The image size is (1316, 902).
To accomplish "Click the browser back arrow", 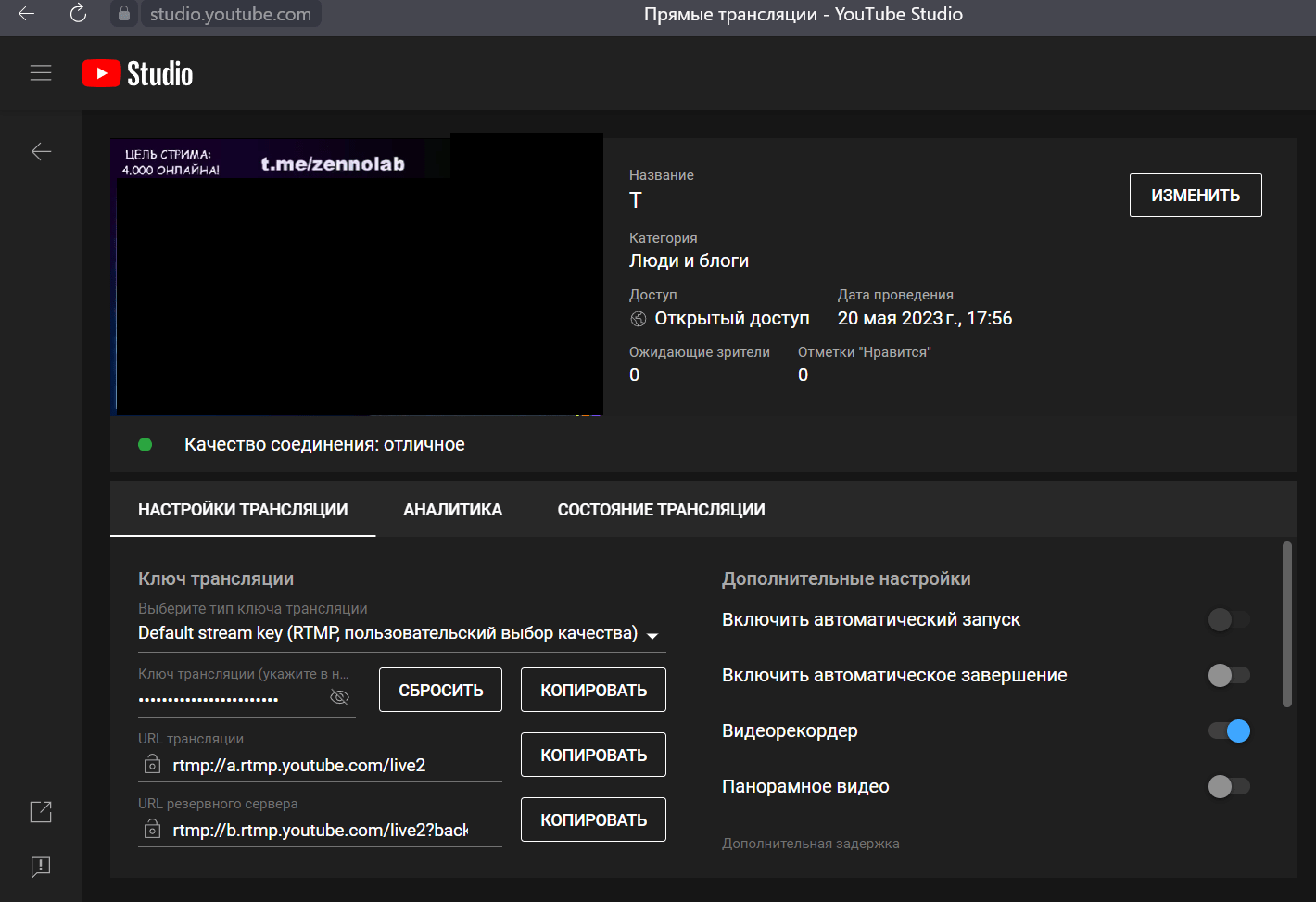I will [x=26, y=14].
